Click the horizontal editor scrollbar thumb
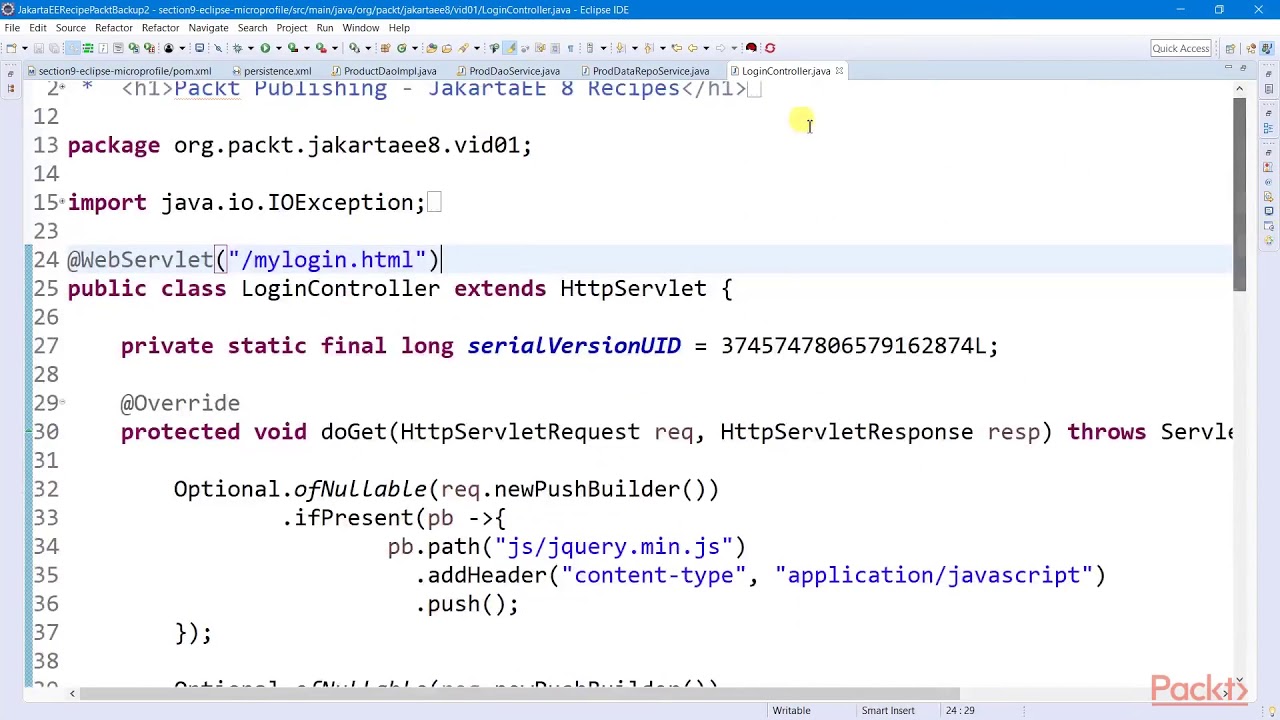Viewport: 1280px width, 720px height. coord(520,693)
